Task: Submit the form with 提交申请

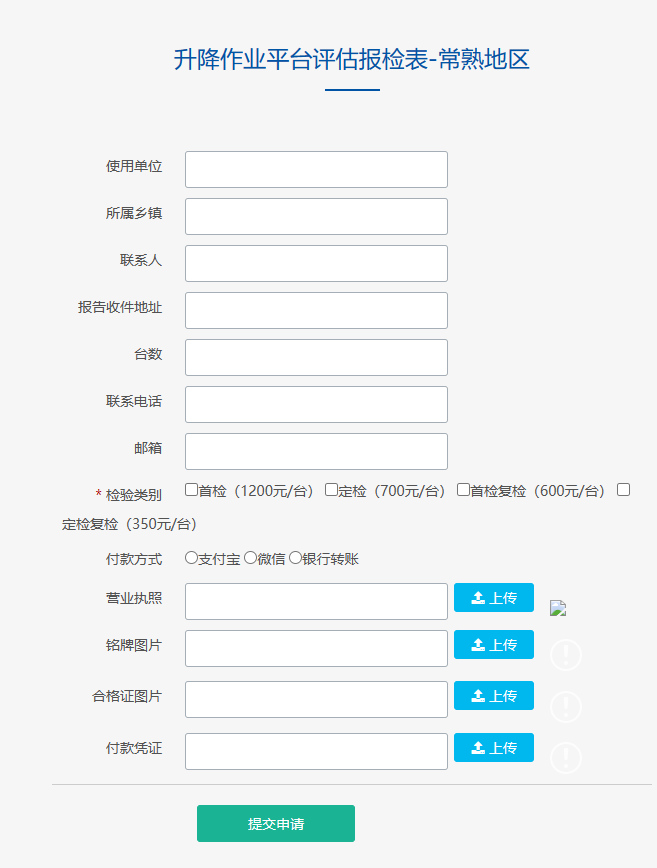Action: [276, 824]
